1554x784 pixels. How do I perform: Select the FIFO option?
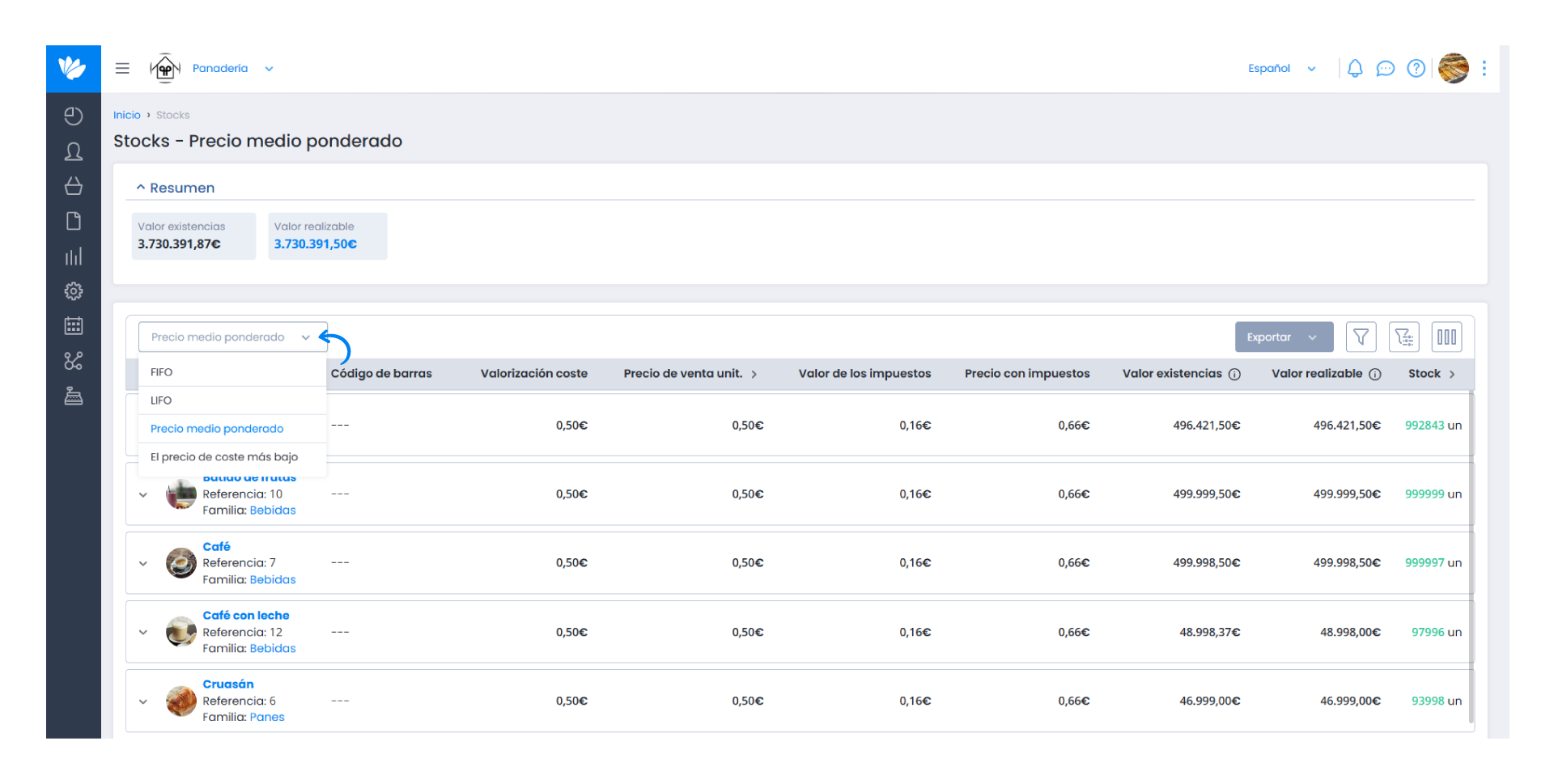click(232, 372)
